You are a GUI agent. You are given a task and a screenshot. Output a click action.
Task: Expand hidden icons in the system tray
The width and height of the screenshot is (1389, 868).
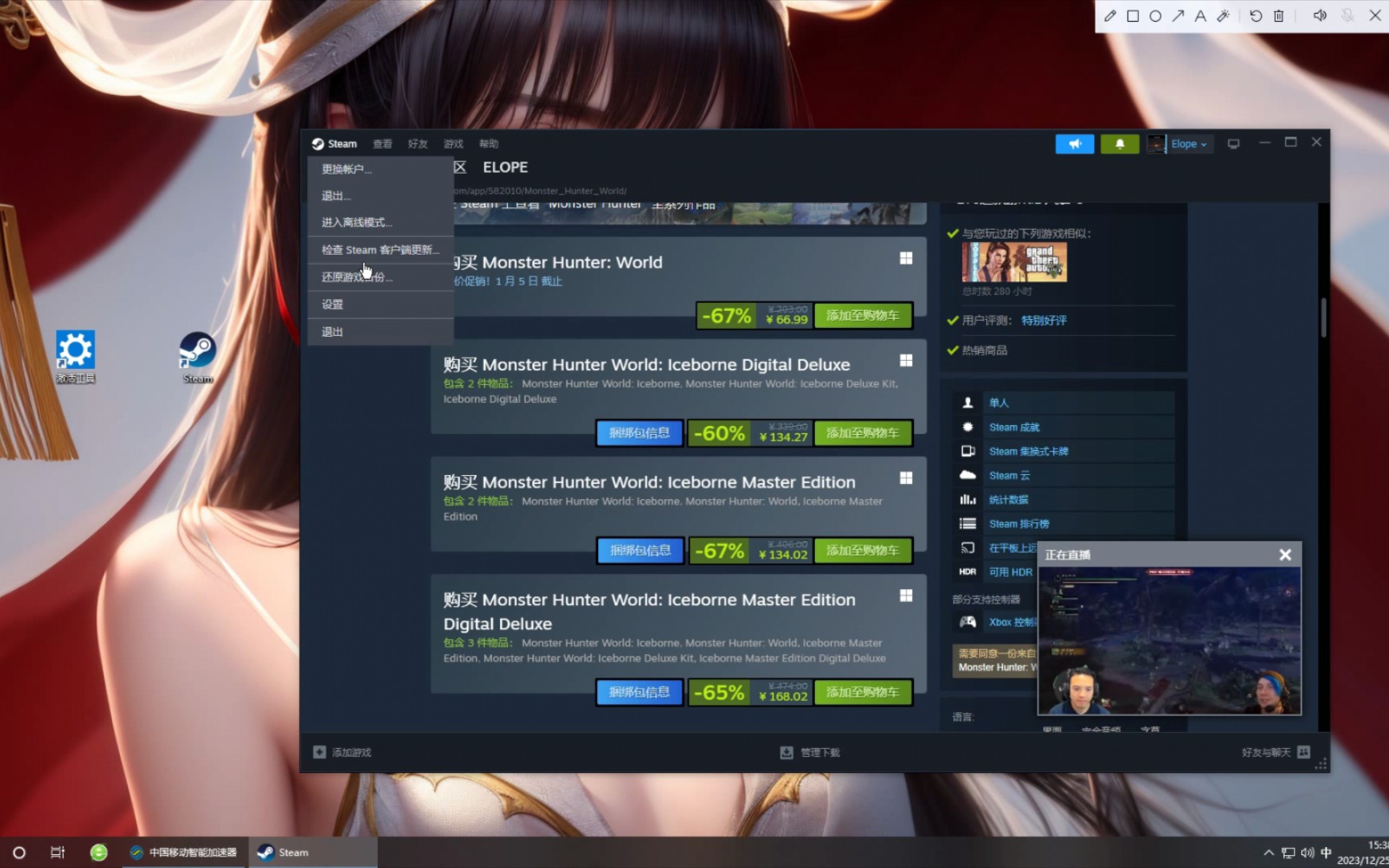(x=1268, y=852)
